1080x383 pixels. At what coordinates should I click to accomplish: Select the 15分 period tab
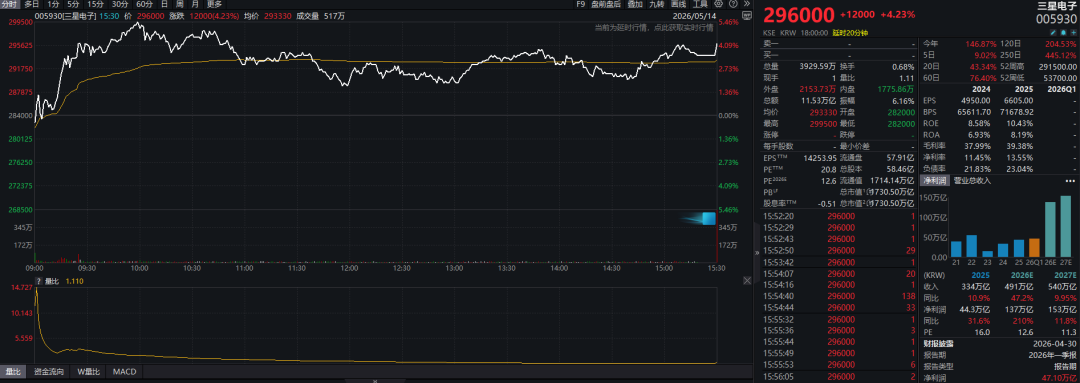(x=95, y=3)
